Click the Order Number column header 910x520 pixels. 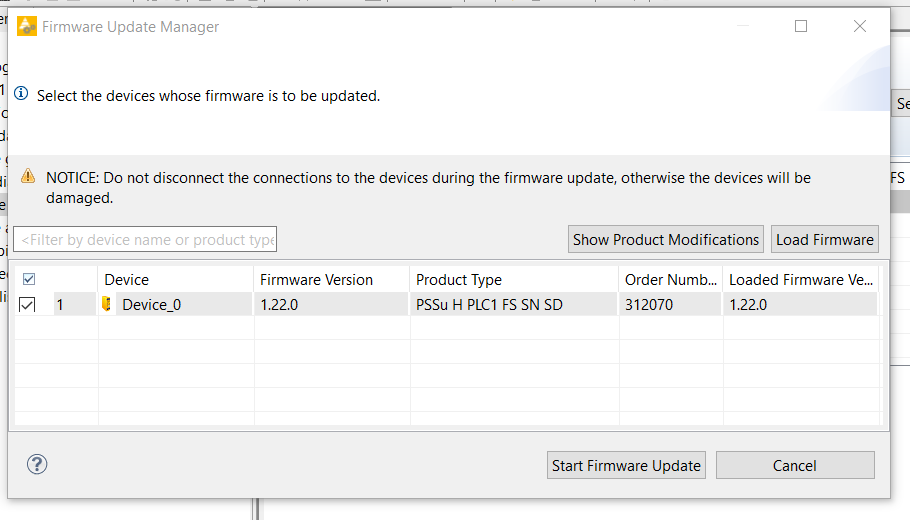click(x=671, y=280)
